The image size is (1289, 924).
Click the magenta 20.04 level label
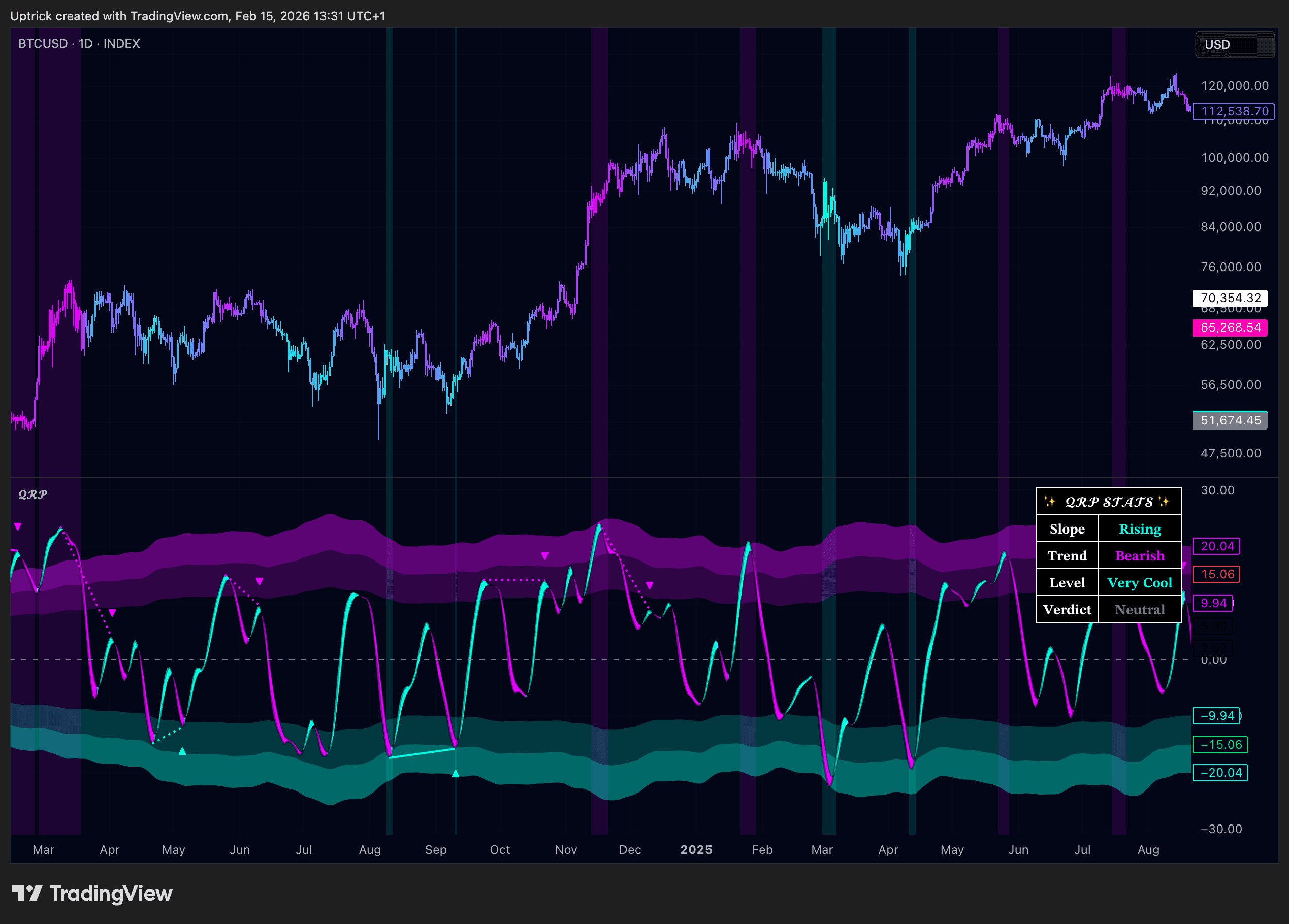pos(1216,546)
